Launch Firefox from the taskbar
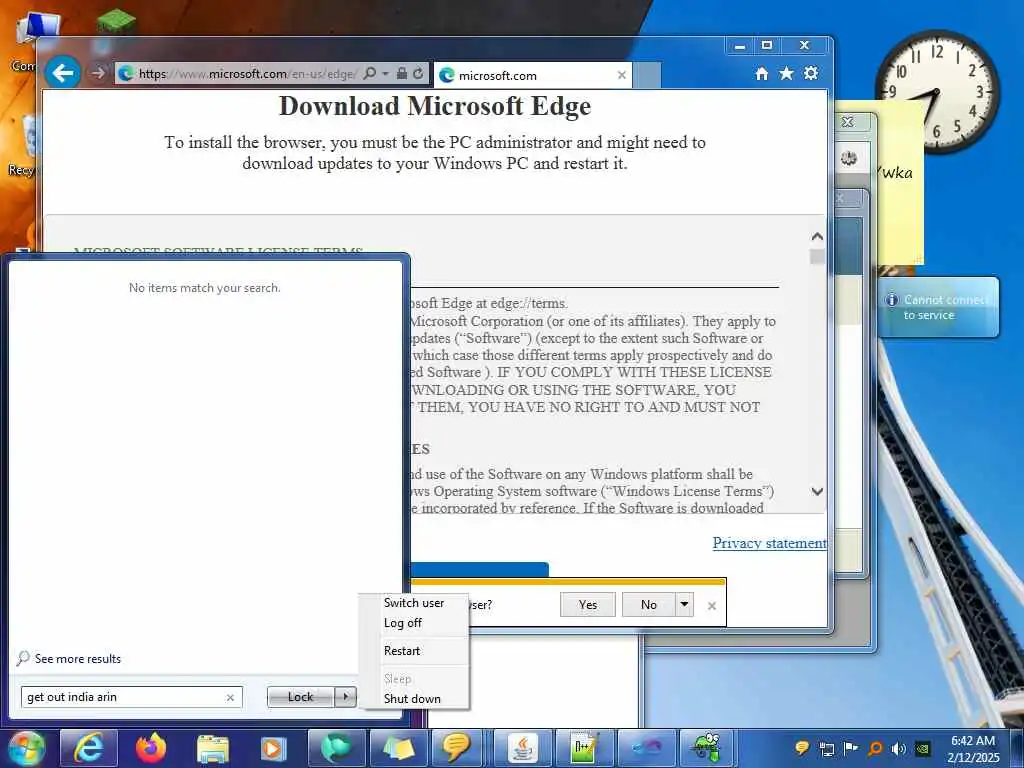1024x768 pixels. click(x=150, y=748)
